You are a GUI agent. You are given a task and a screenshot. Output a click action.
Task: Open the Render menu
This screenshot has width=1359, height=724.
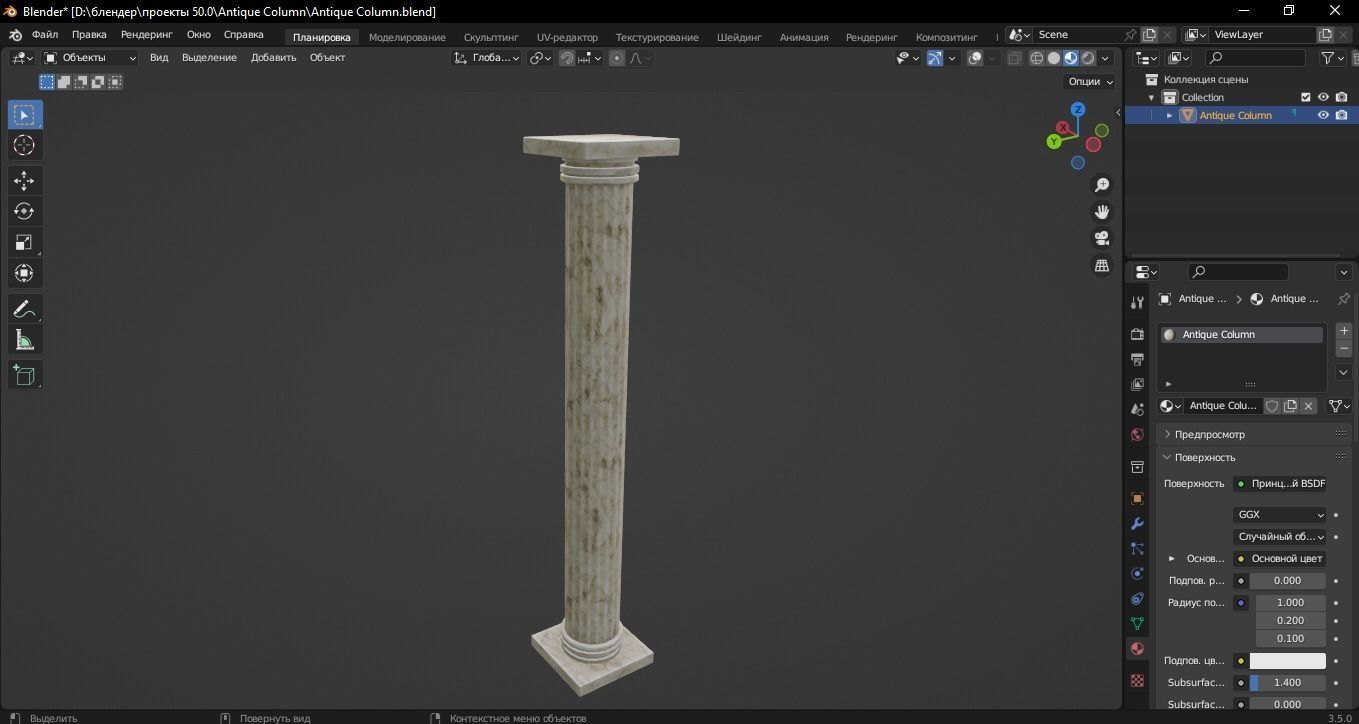pos(147,35)
